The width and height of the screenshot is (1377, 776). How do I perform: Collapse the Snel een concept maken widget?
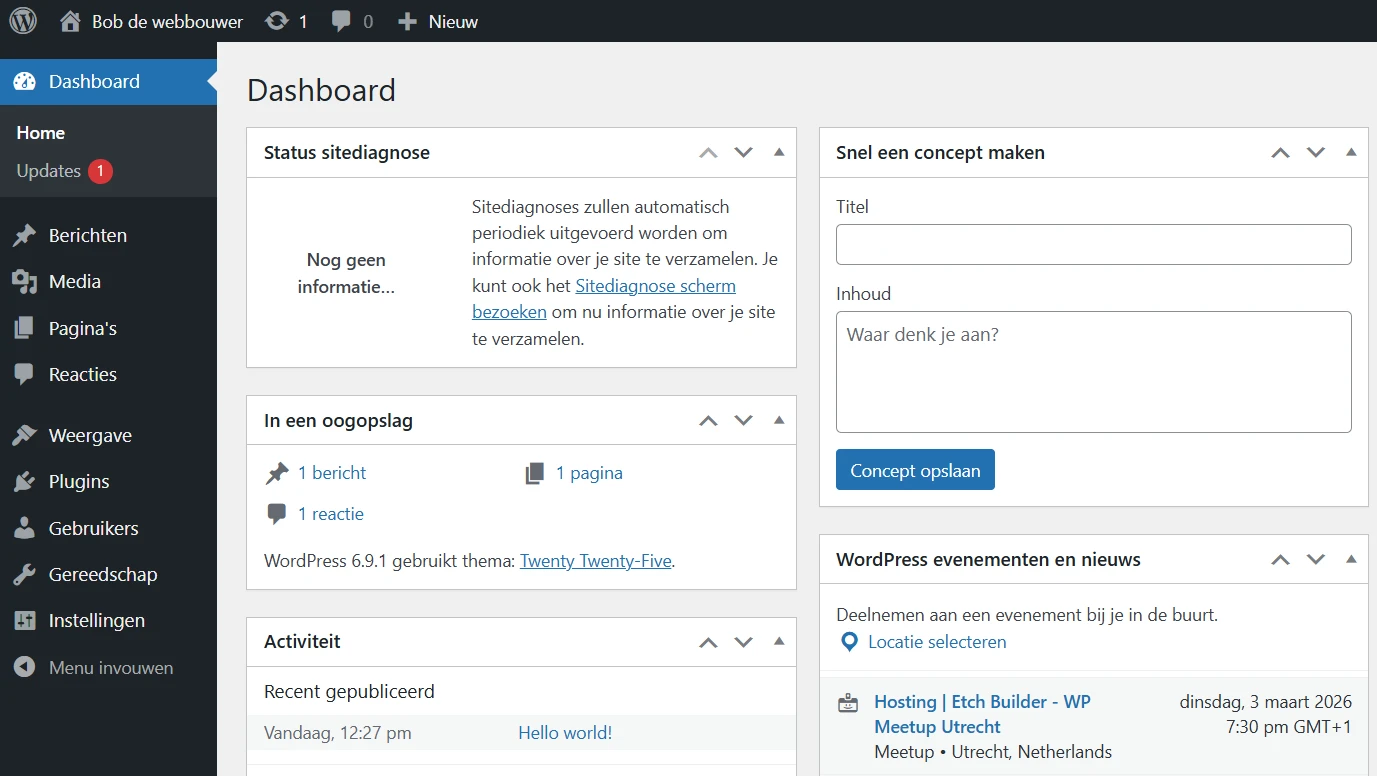point(1351,152)
